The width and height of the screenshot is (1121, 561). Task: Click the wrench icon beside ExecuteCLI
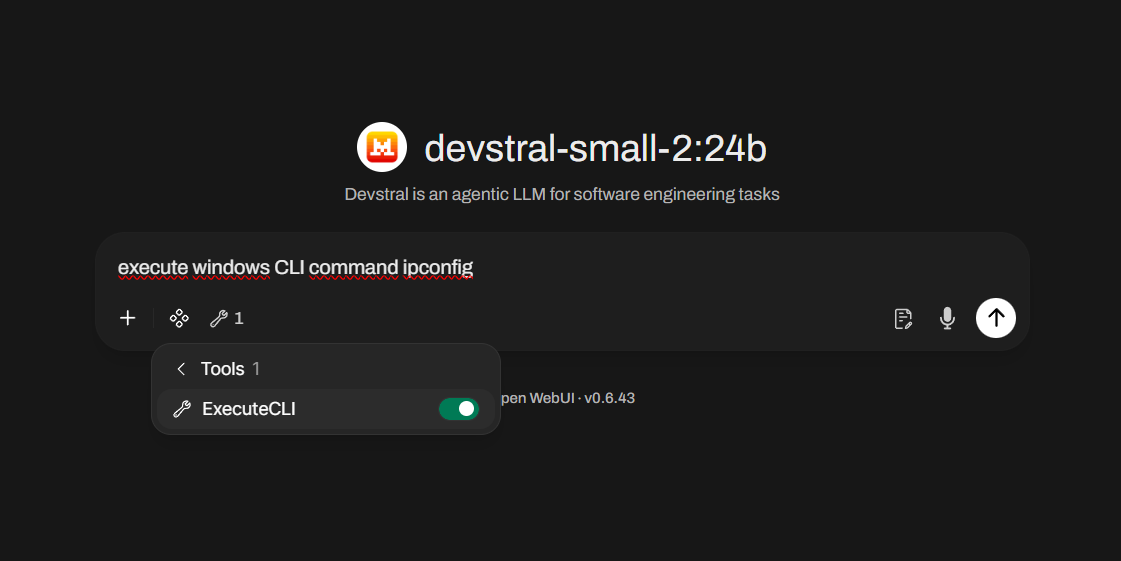pyautogui.click(x=181, y=409)
